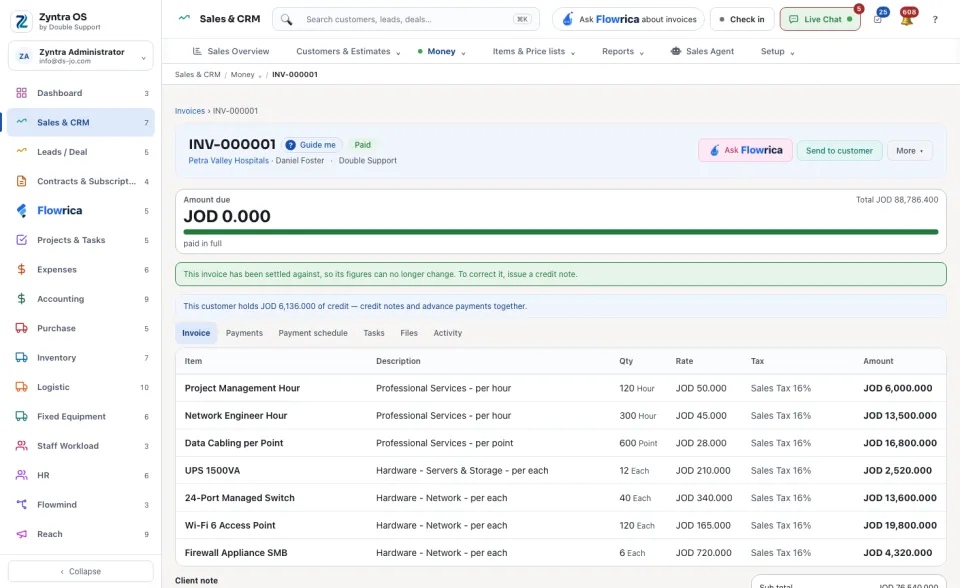Switch to the Files tab
This screenshot has height=588, width=960.
(x=409, y=333)
